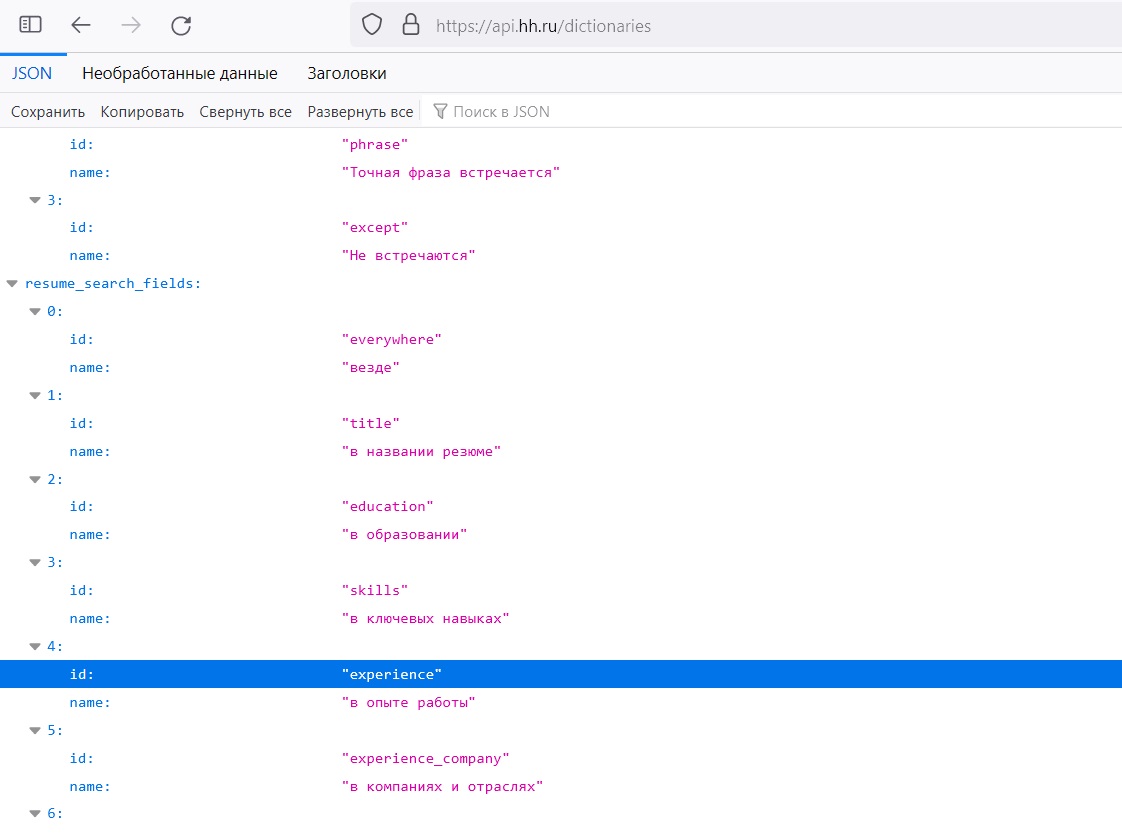
Task: Collapse item 1 with id 'title'
Action: (34, 396)
